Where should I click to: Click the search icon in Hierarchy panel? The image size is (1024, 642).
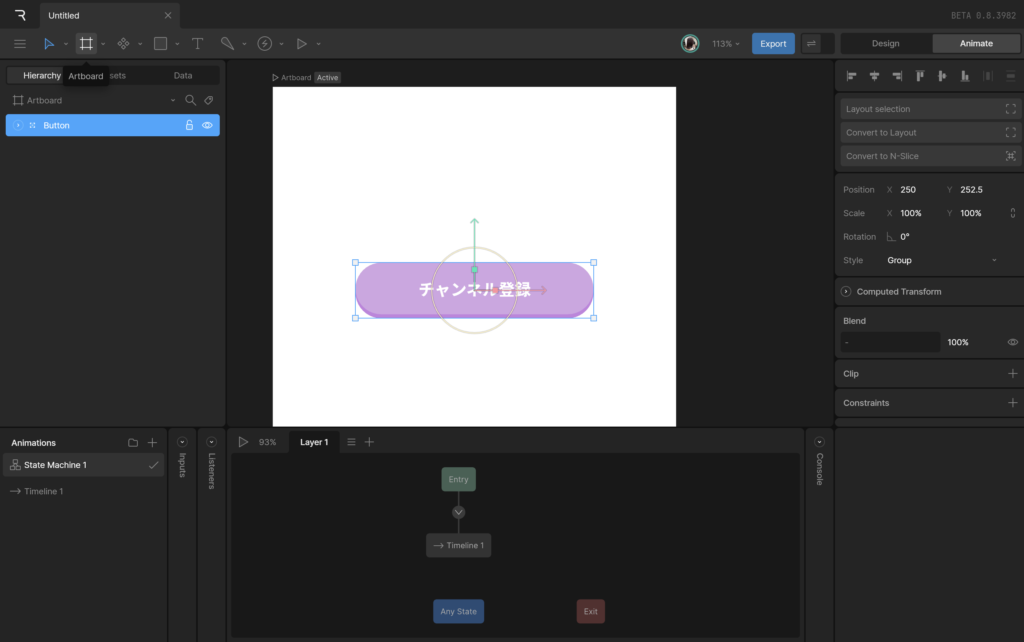pos(190,101)
